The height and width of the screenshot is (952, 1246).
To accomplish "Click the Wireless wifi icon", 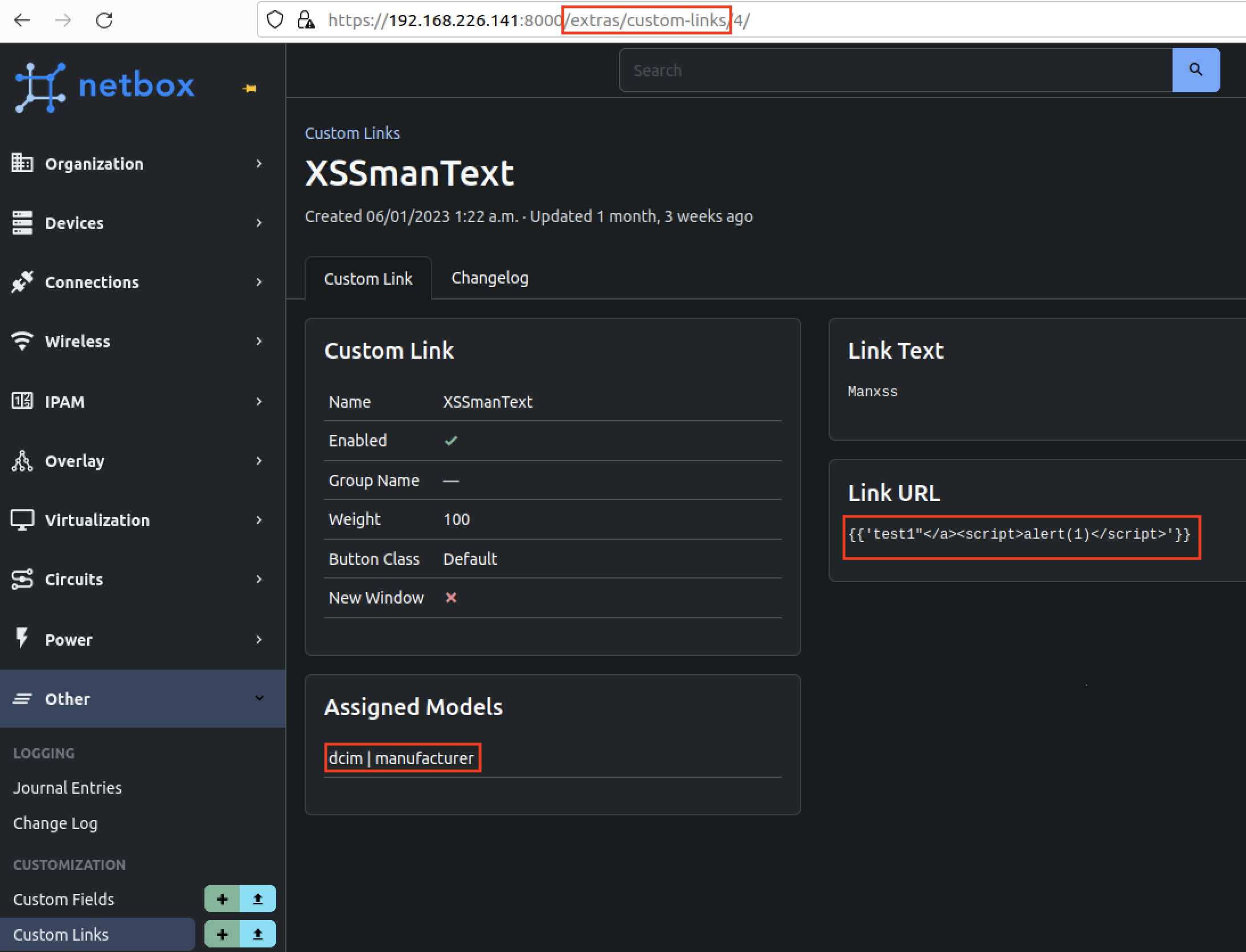I will click(x=22, y=340).
